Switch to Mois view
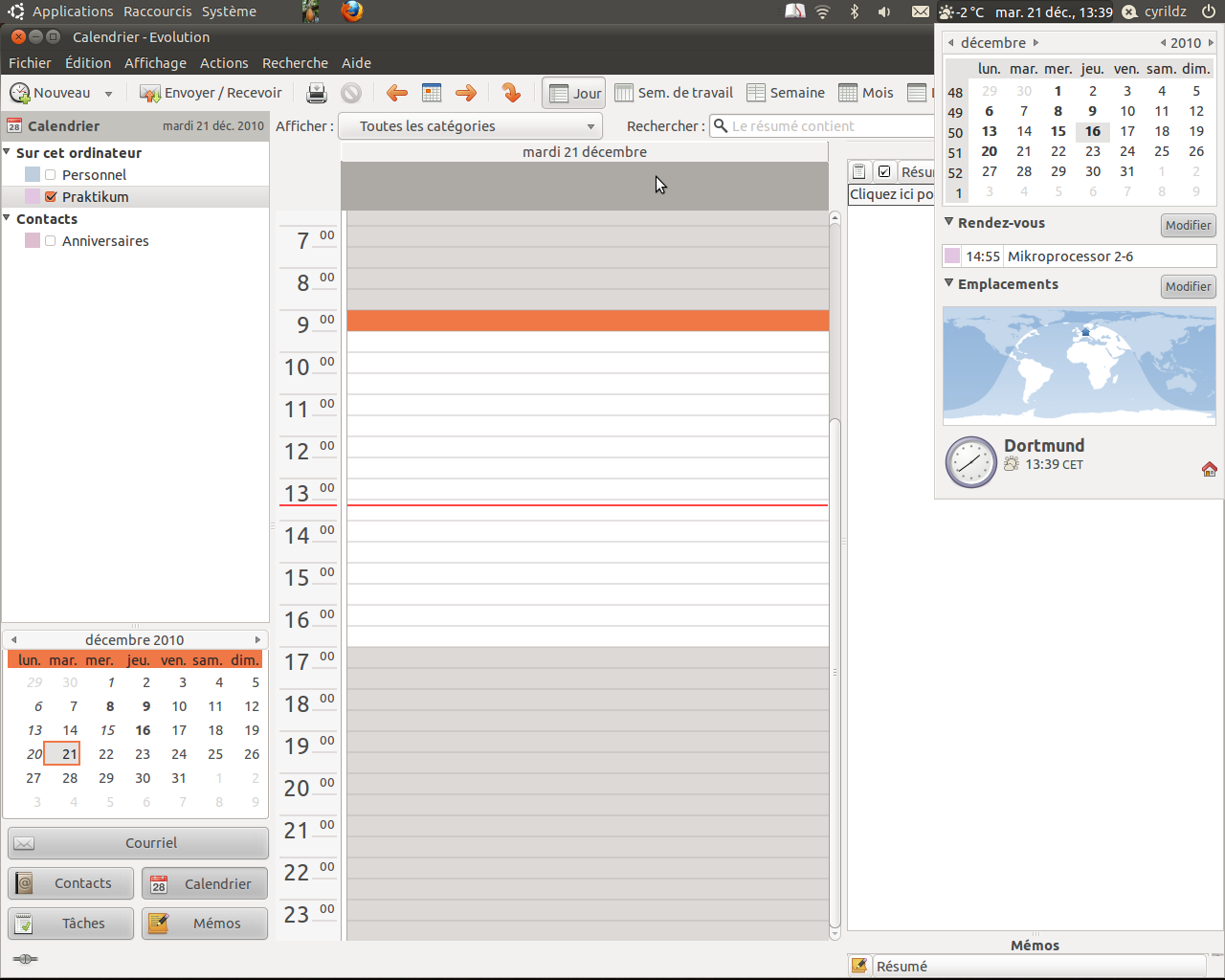The width and height of the screenshot is (1225, 980). (x=866, y=93)
